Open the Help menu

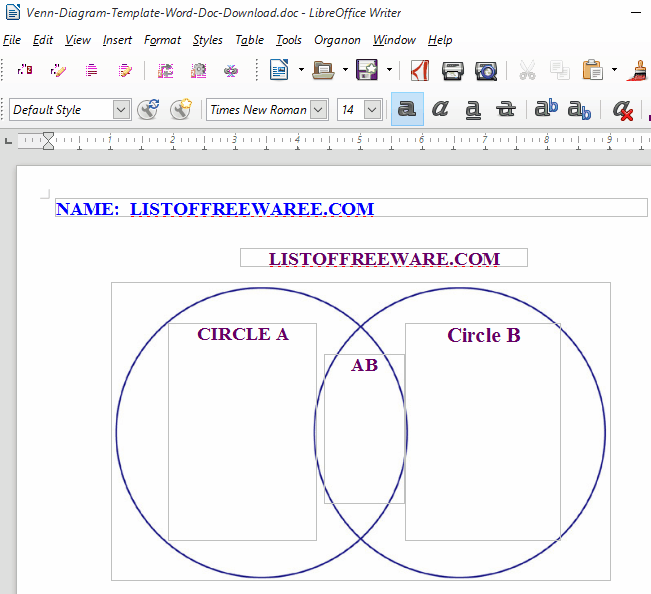click(440, 40)
